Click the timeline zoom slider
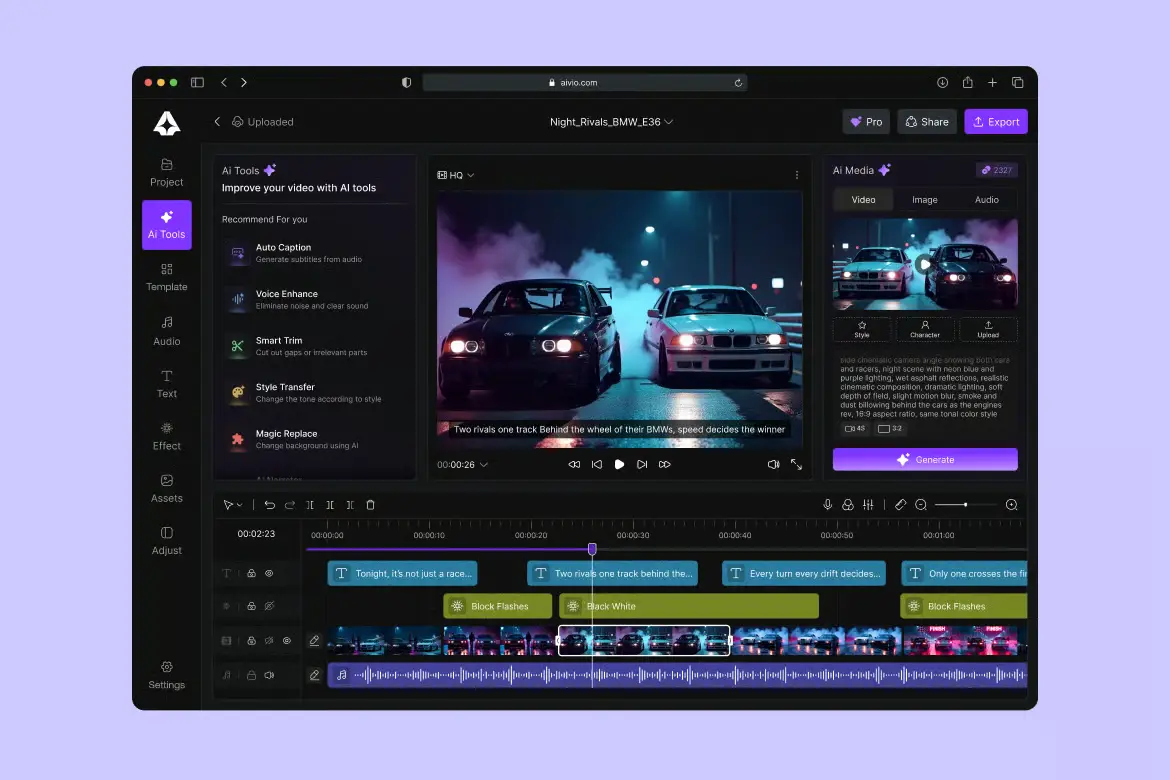This screenshot has width=1170, height=780. (x=965, y=505)
